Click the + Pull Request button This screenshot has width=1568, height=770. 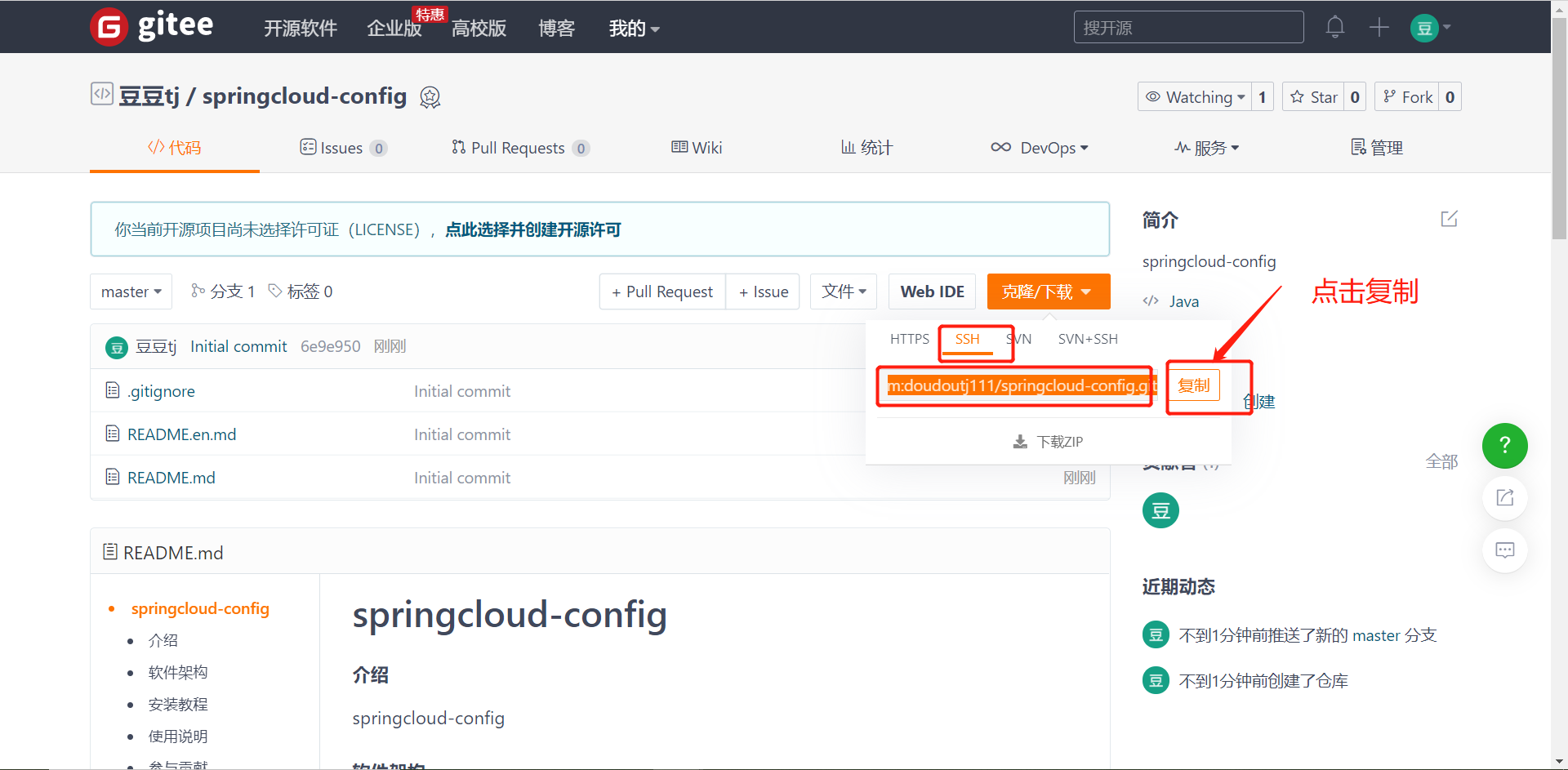pyautogui.click(x=662, y=292)
